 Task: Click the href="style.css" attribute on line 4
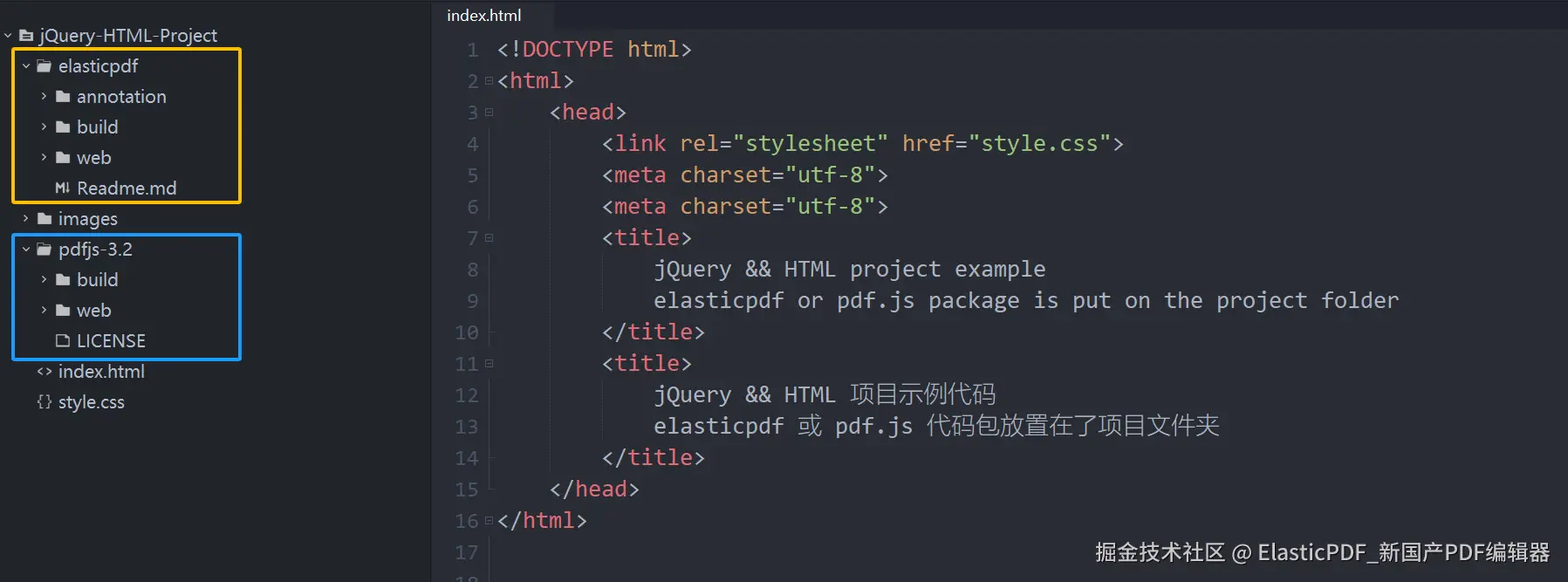[x=1006, y=144]
